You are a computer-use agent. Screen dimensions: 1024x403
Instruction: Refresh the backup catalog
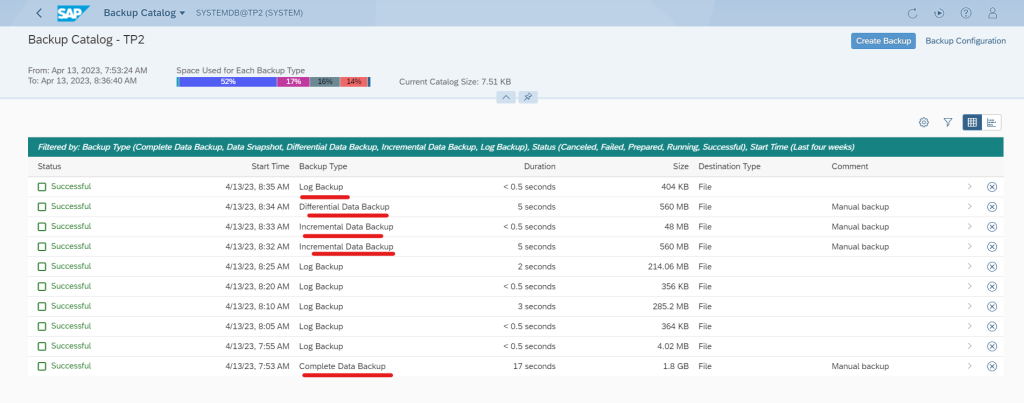913,13
